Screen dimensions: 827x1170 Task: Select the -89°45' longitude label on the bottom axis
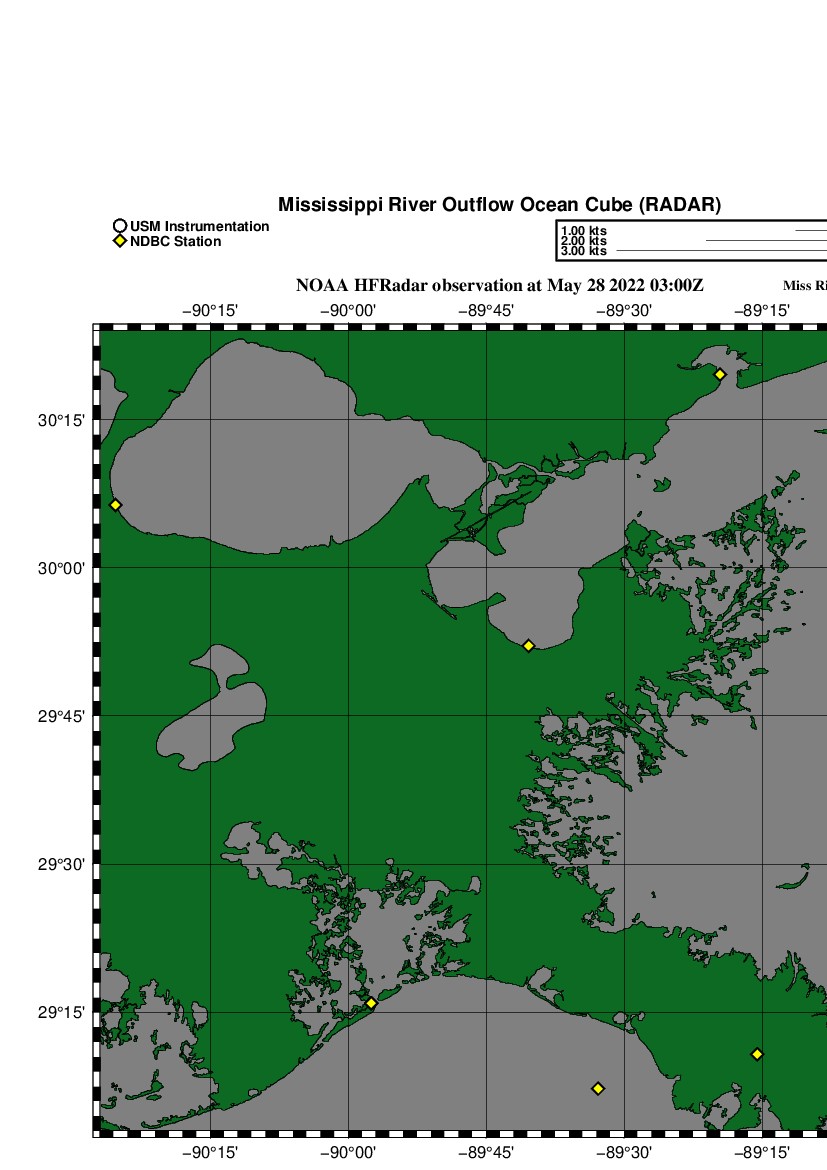click(x=486, y=1152)
